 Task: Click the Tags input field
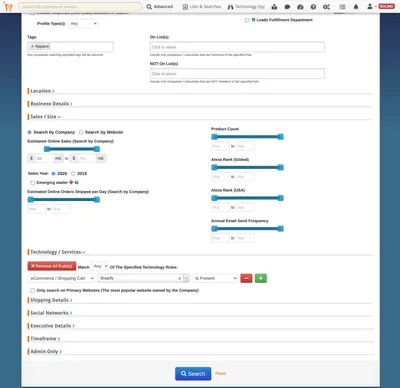70,47
